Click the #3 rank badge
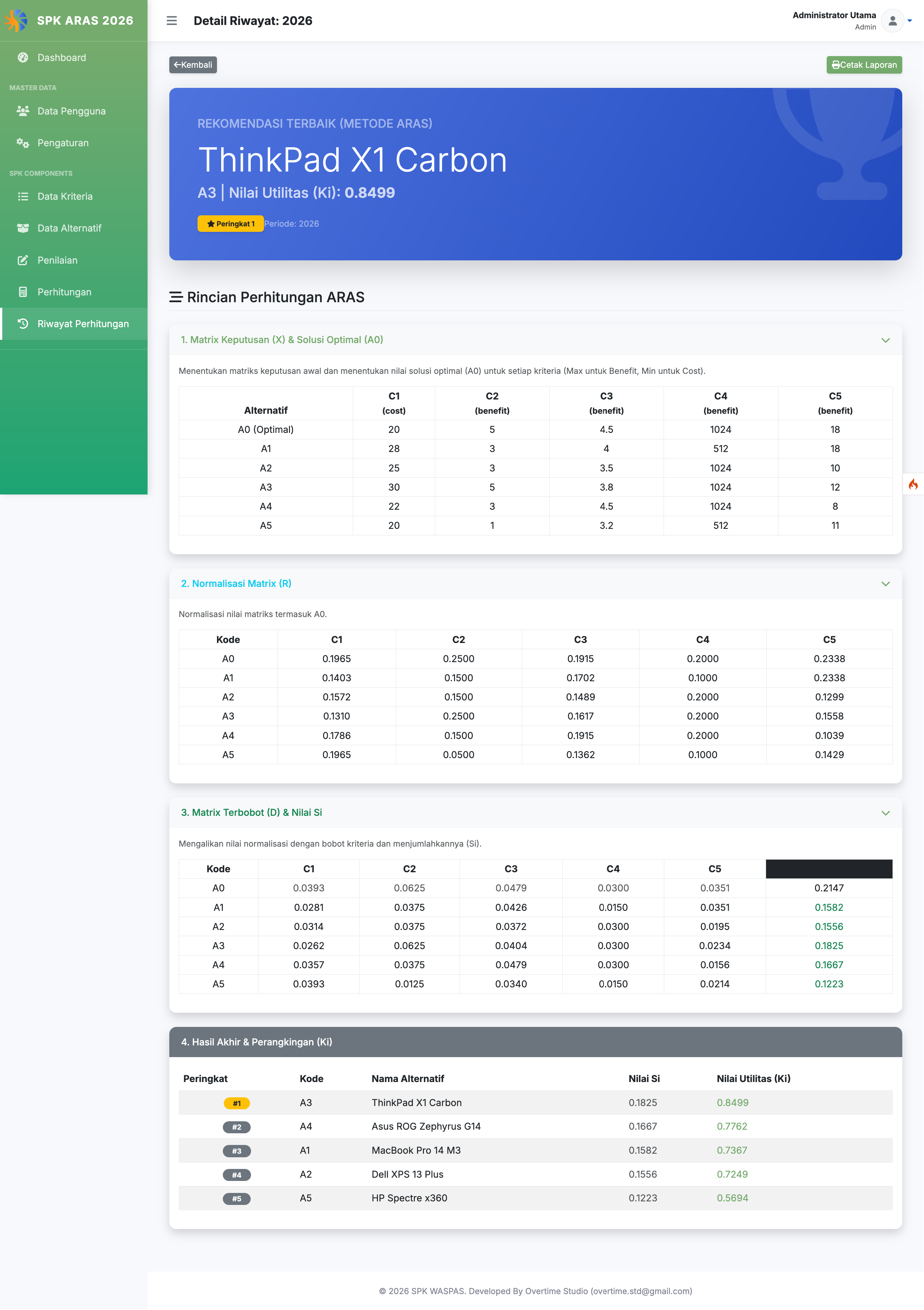924x1310 pixels. click(237, 1151)
